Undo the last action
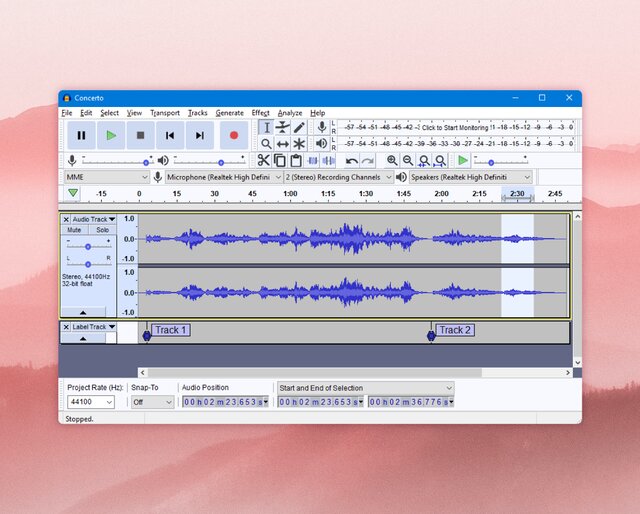Image resolution: width=640 pixels, height=514 pixels. click(x=351, y=161)
